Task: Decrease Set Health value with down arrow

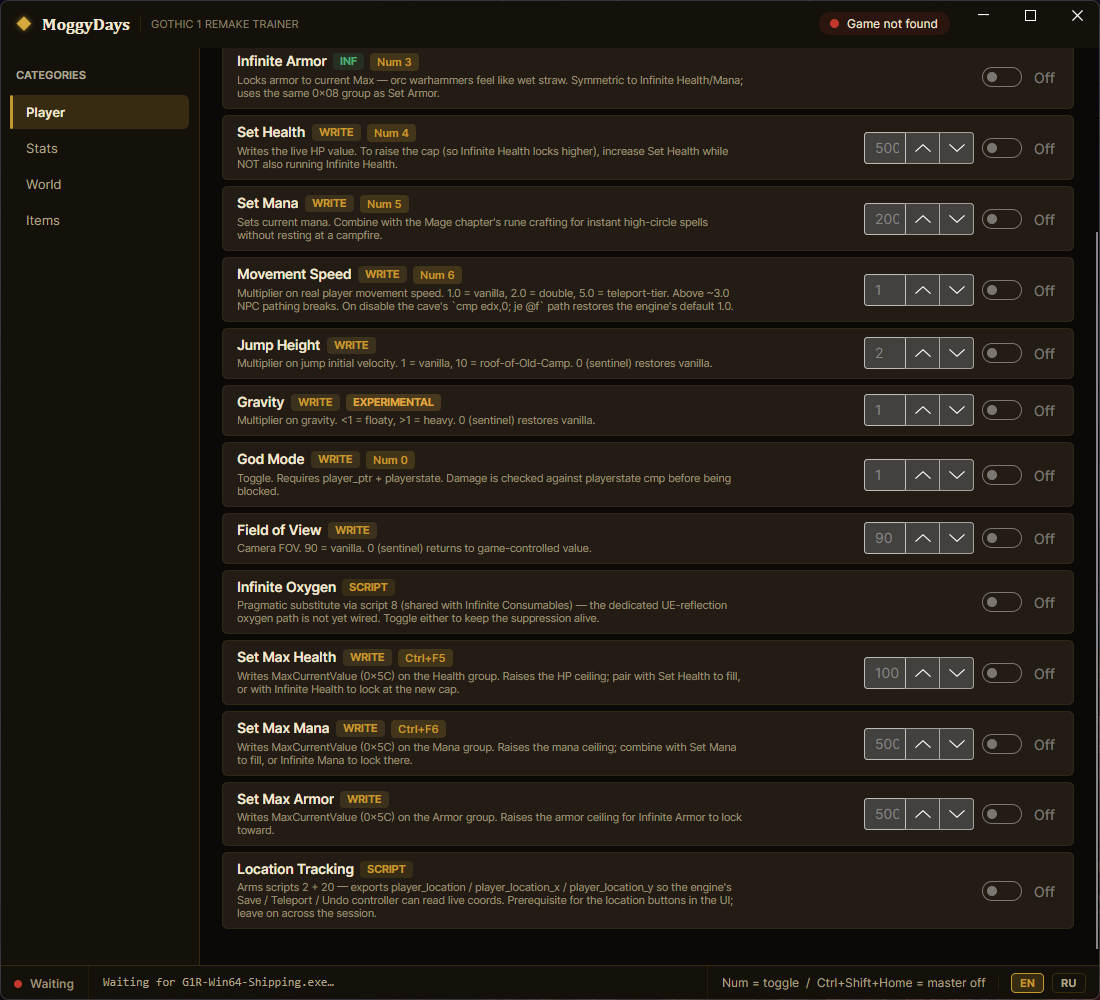Action: 956,148
